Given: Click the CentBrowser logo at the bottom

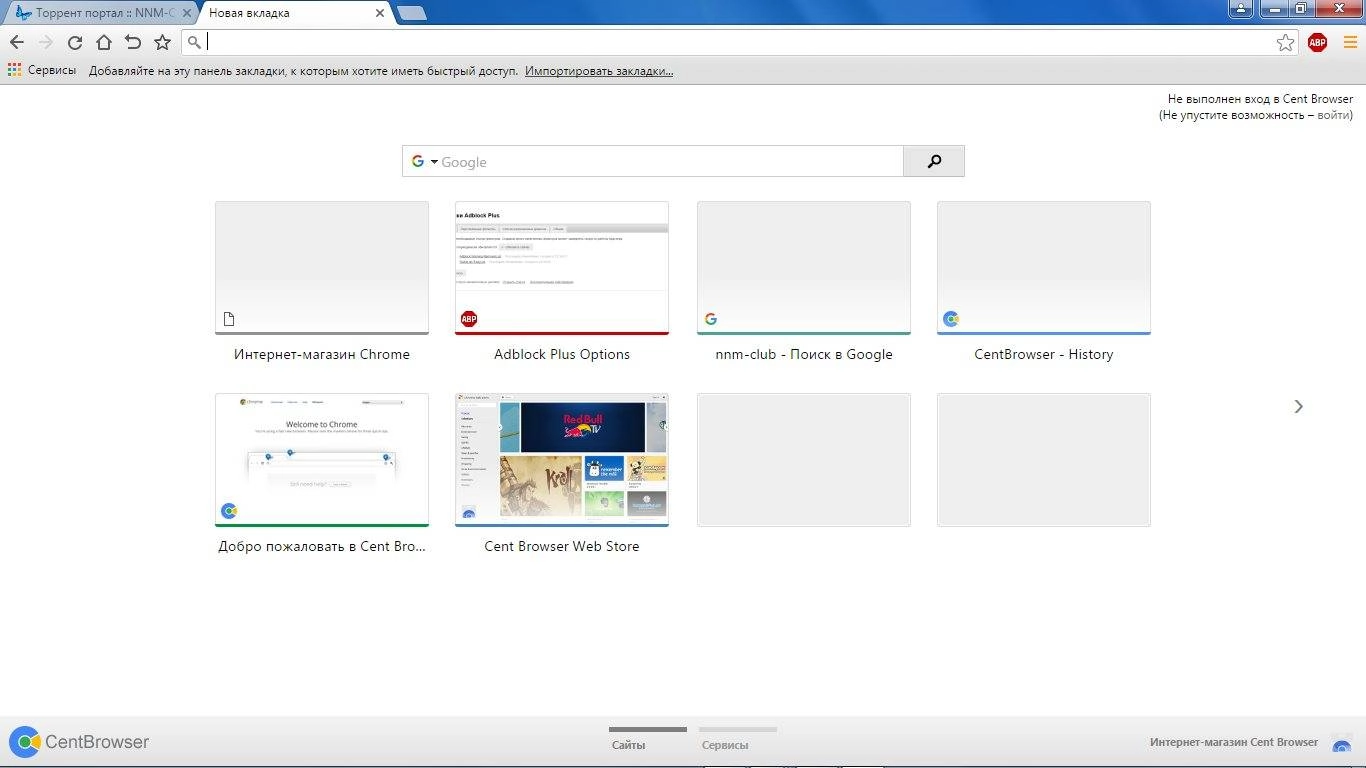Looking at the screenshot, I should point(79,742).
